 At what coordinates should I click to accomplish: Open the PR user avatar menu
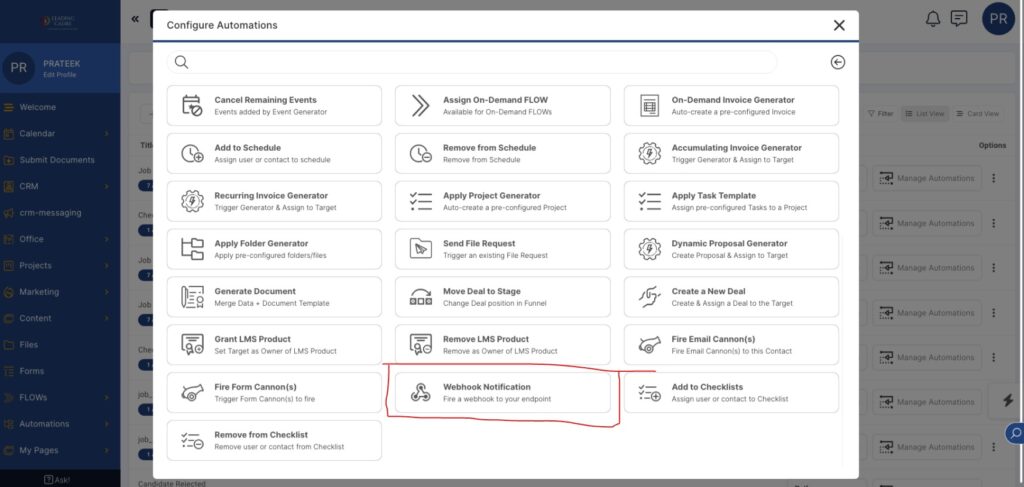coord(998,19)
